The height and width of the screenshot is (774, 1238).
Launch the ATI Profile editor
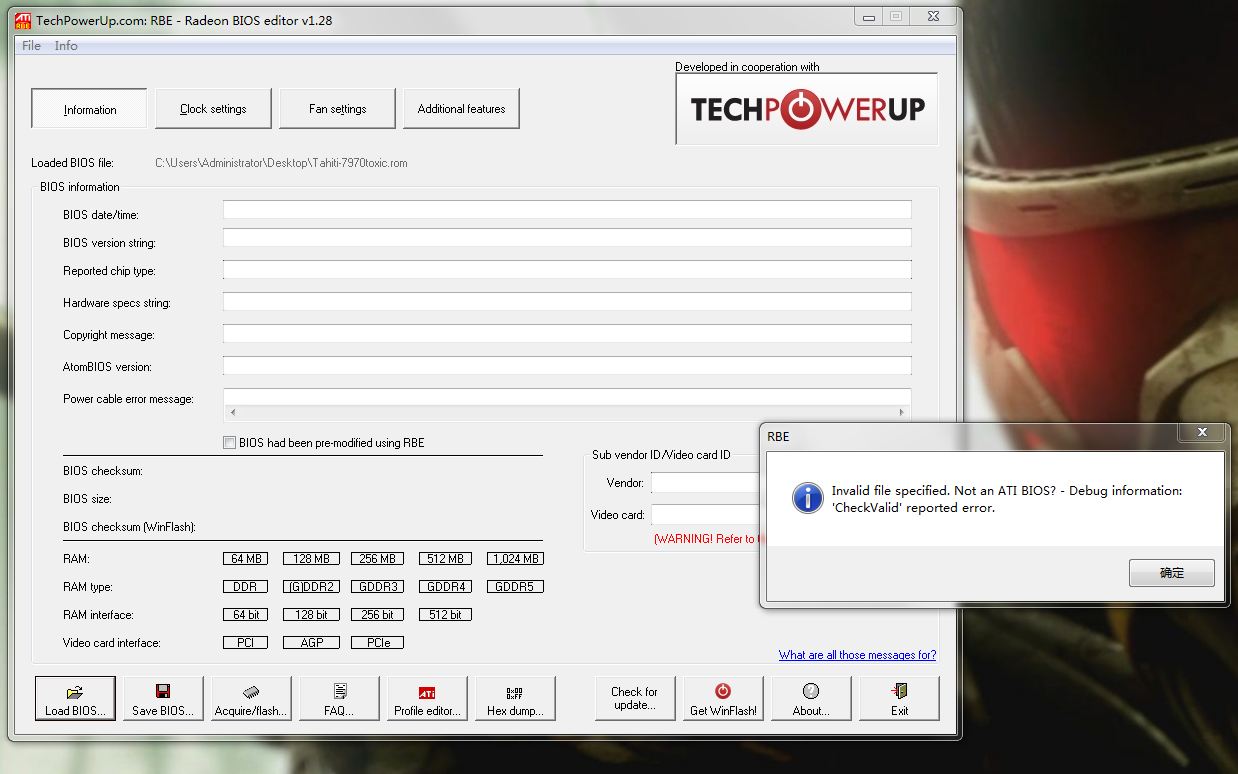427,698
